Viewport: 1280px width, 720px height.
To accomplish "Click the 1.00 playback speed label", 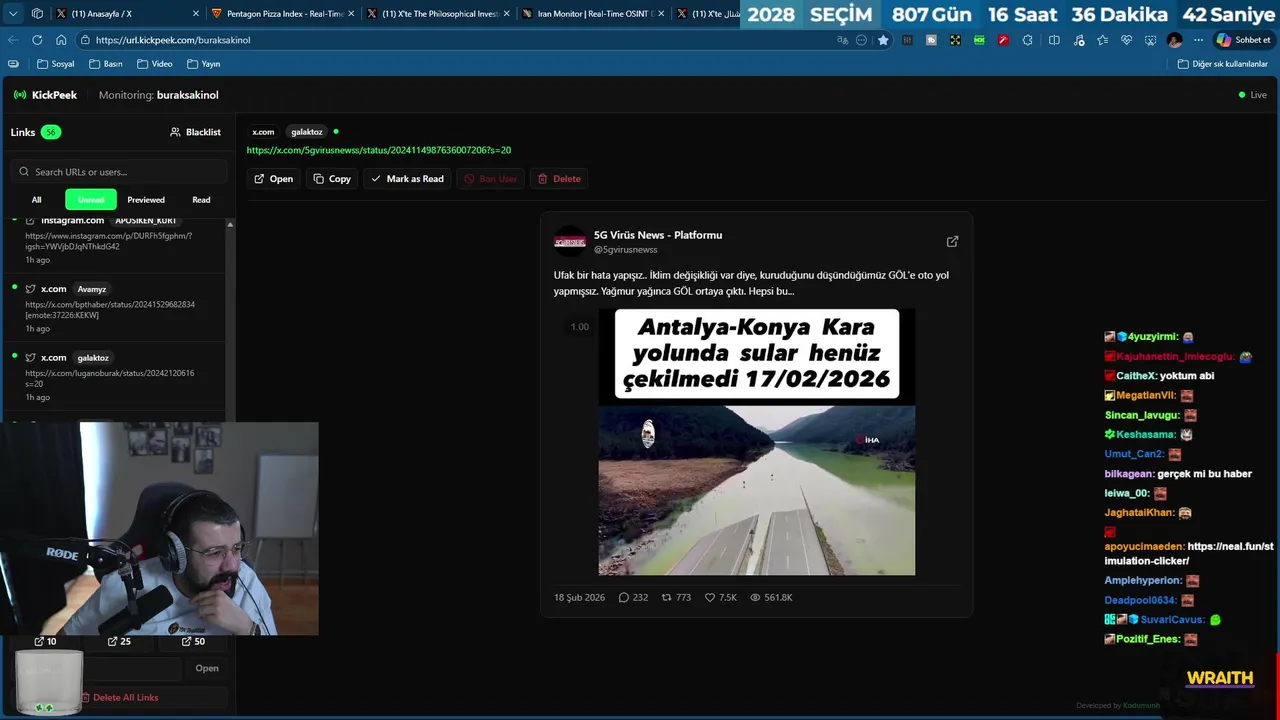I will tap(579, 327).
